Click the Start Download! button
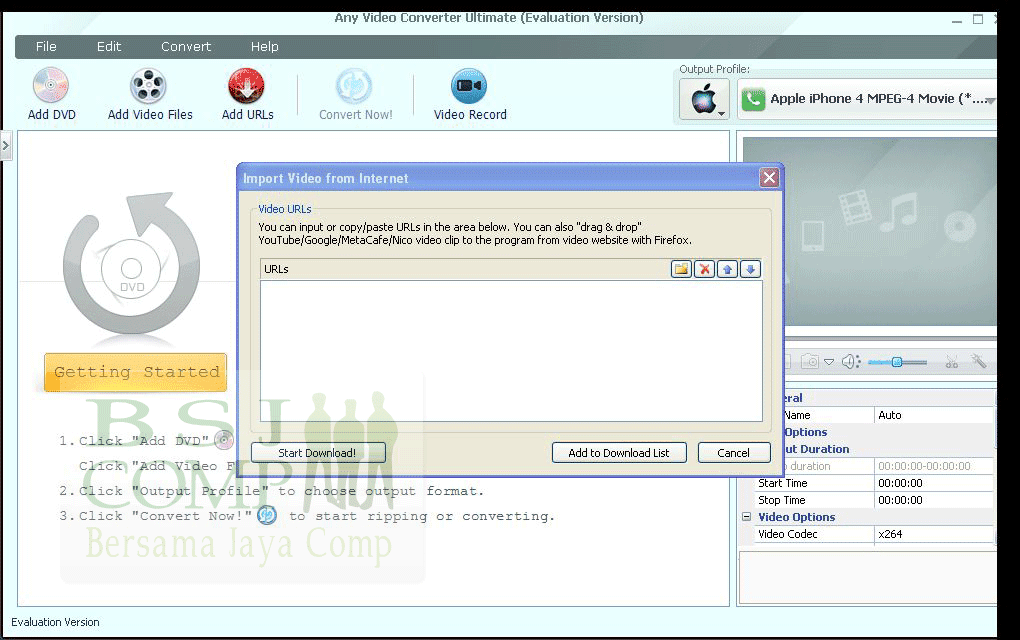This screenshot has height=640, width=1020. (x=318, y=453)
